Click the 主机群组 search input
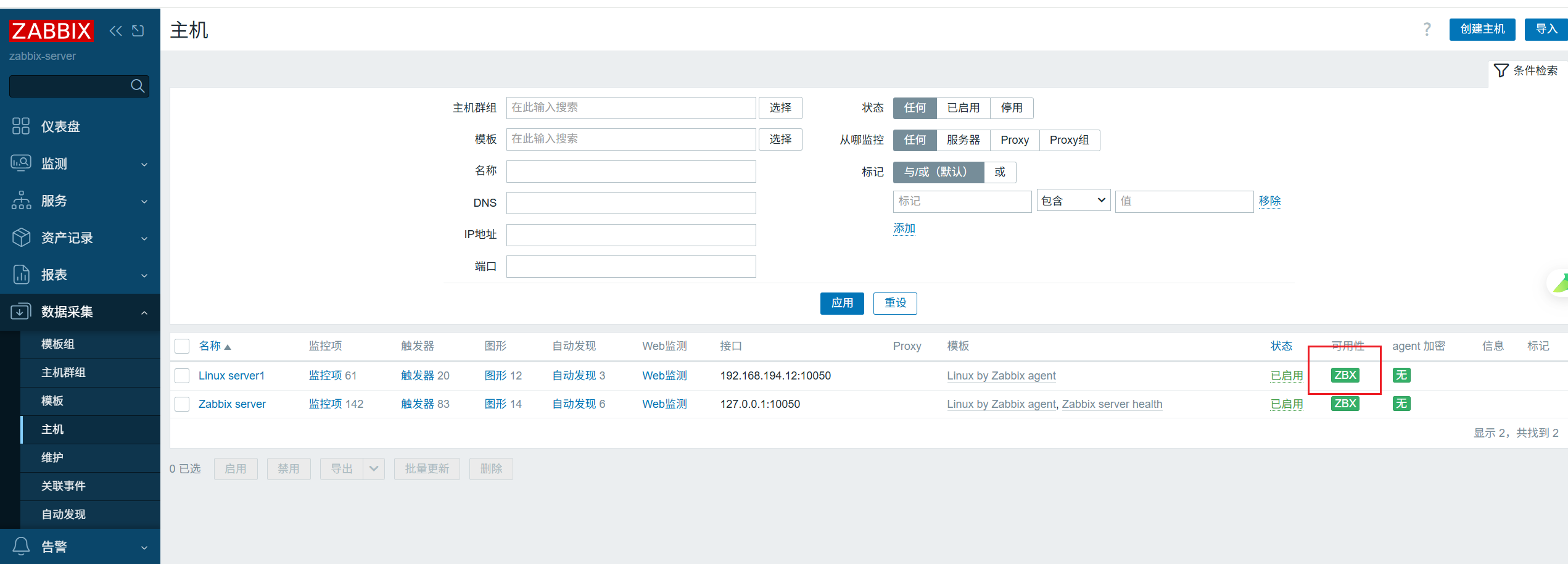1568x564 pixels. (x=631, y=108)
